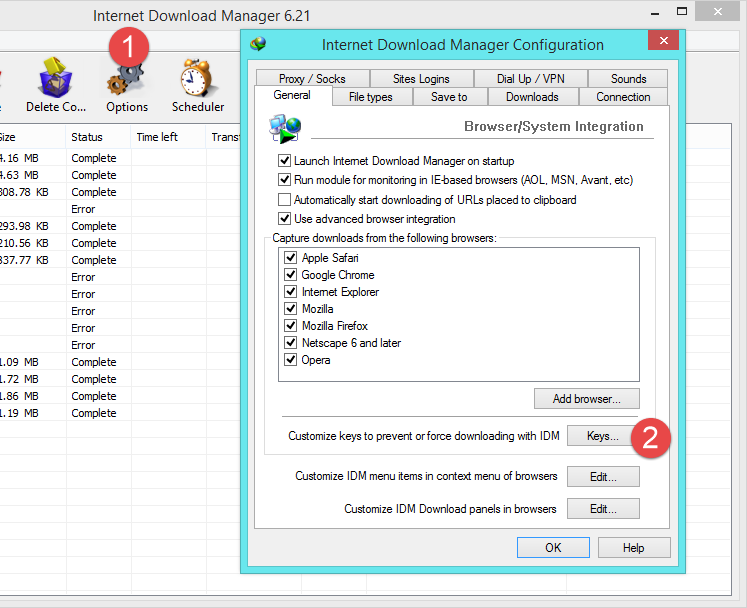Switch to the Save to tab

pos(449,97)
